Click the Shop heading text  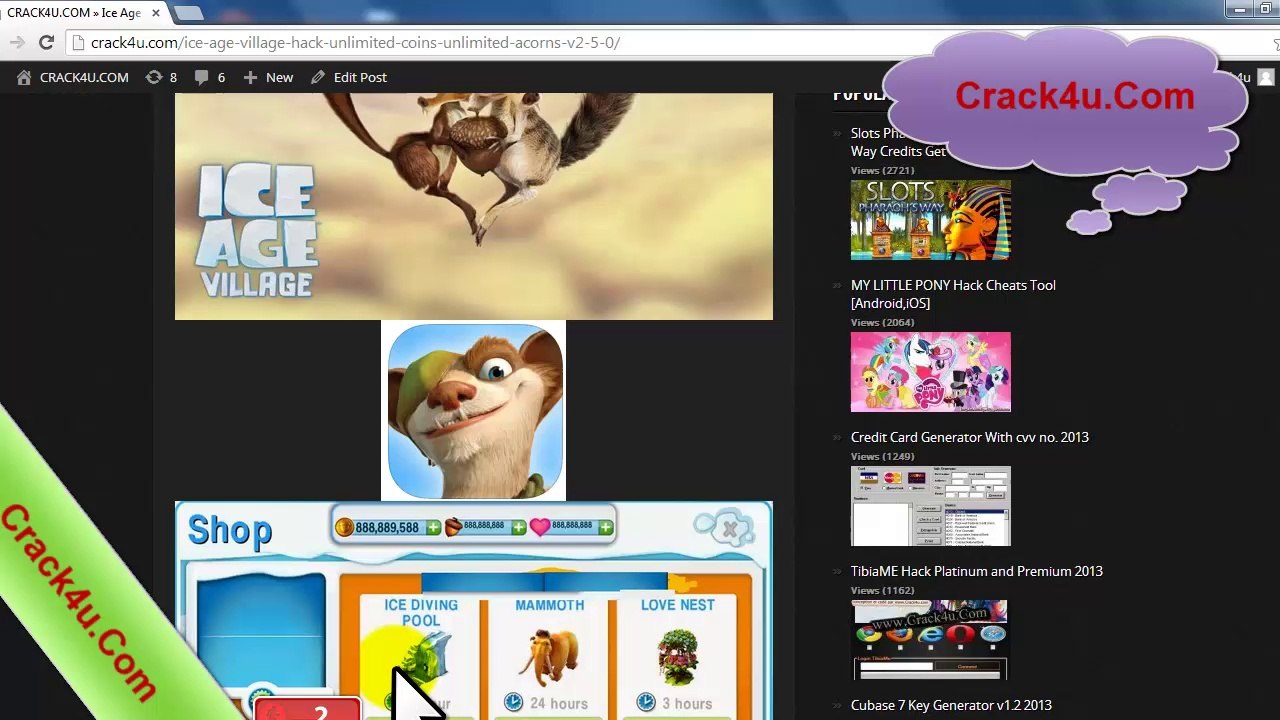230,530
